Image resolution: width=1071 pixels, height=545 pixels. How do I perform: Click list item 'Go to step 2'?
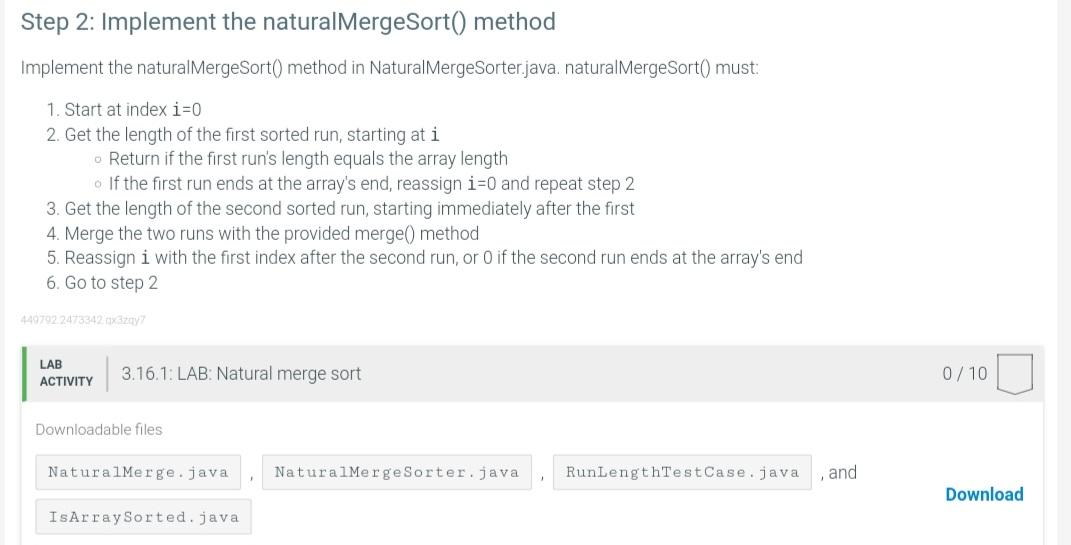(102, 283)
